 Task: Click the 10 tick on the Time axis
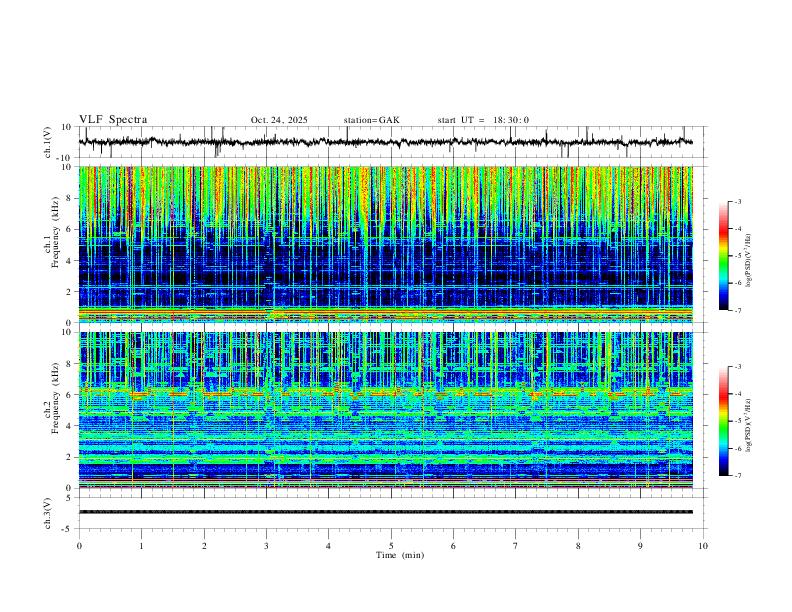click(x=703, y=546)
